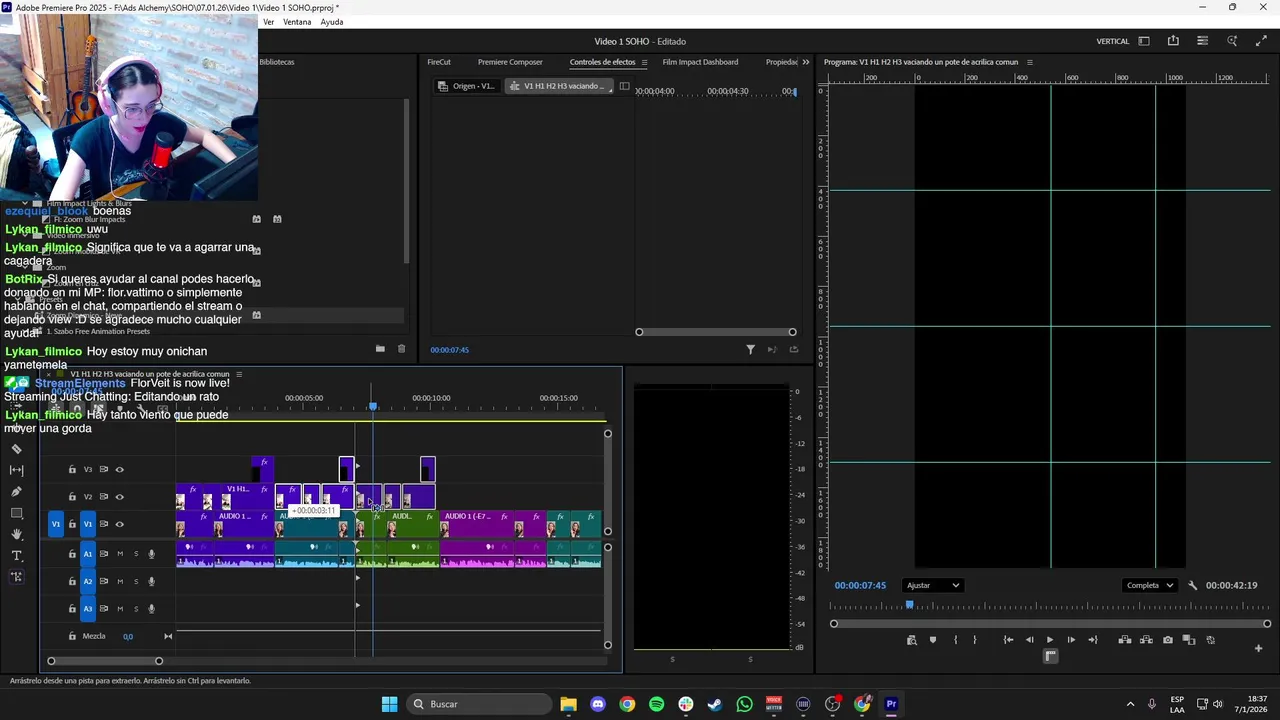This screenshot has width=1280, height=720.
Task: Select the Pen tool
Action: click(x=16, y=492)
